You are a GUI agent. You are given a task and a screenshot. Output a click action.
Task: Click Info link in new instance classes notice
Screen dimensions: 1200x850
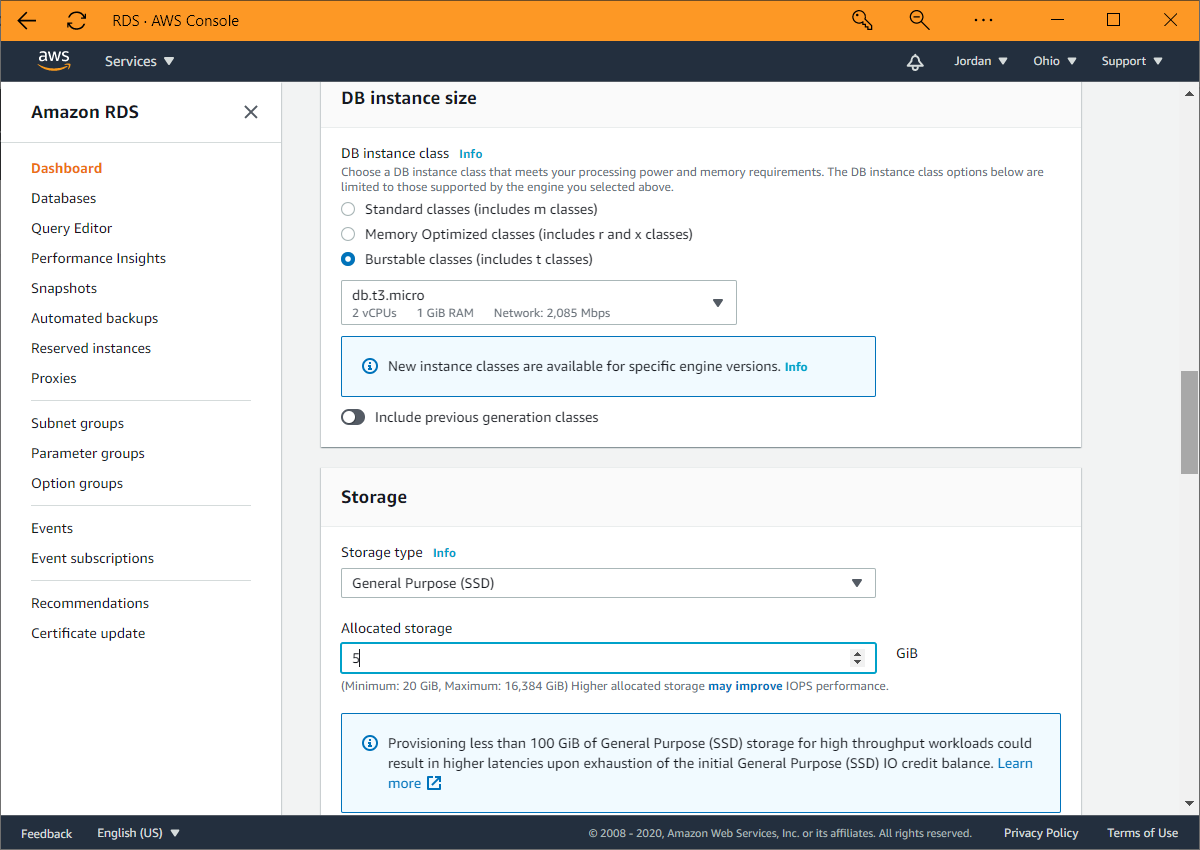[796, 367]
